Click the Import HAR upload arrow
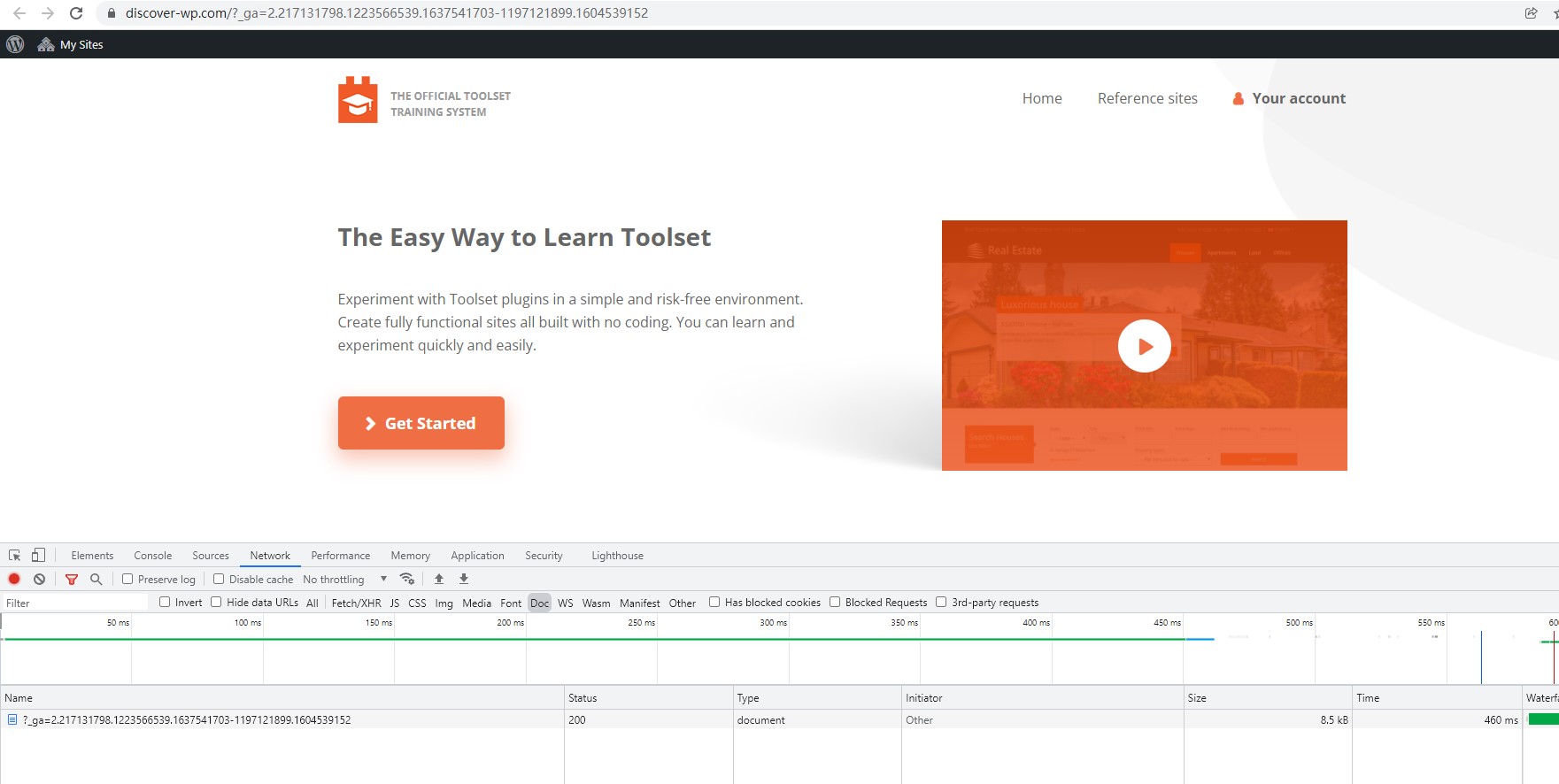Screen dimensions: 1559x784 click(439, 579)
